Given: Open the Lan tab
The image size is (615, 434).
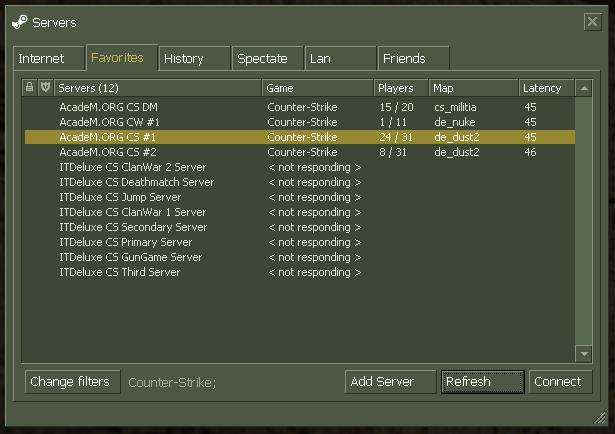Looking at the screenshot, I should 340,58.
